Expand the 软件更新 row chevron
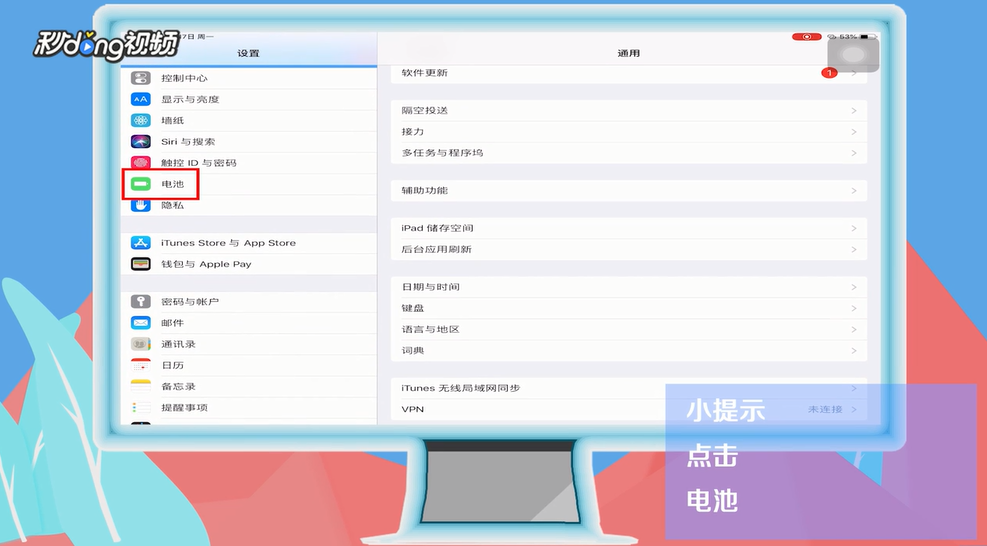This screenshot has width=987, height=546. click(x=854, y=73)
